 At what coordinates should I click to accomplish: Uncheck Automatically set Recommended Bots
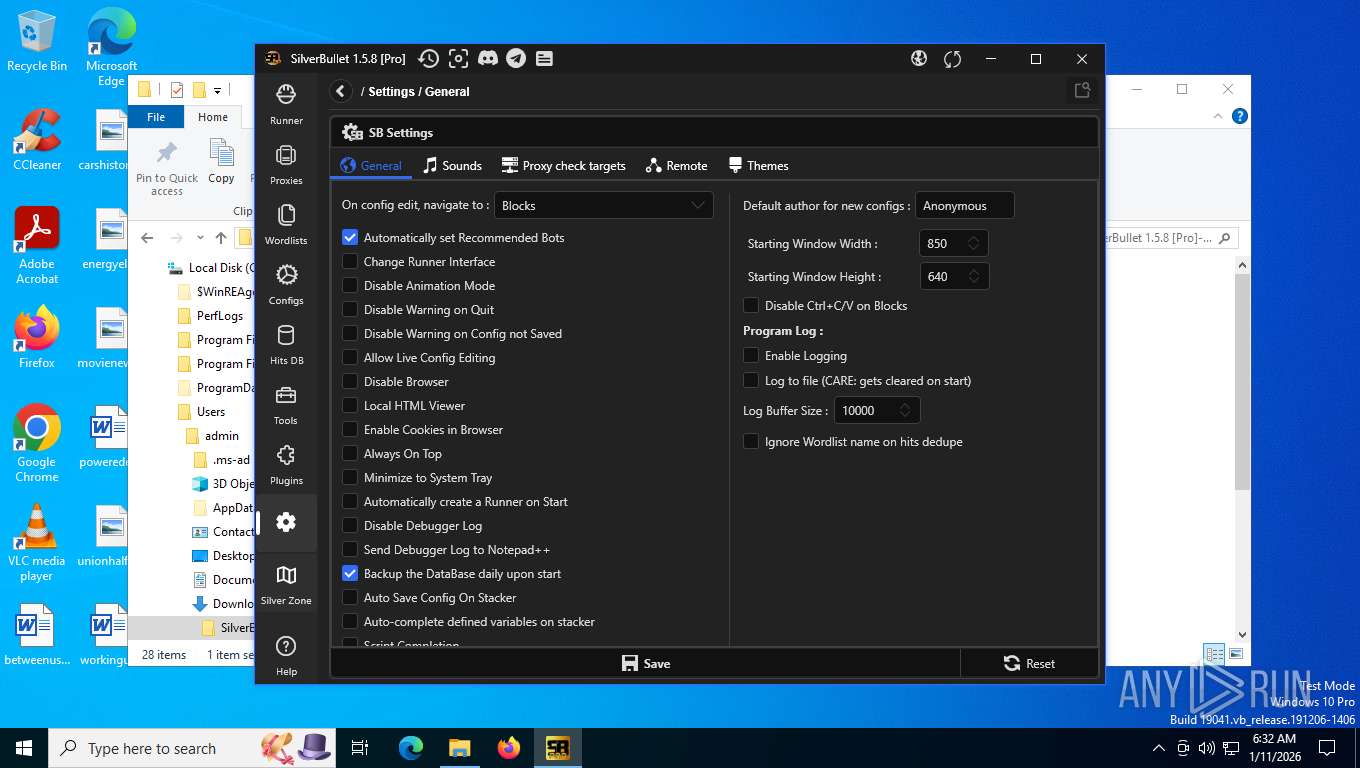(x=350, y=238)
